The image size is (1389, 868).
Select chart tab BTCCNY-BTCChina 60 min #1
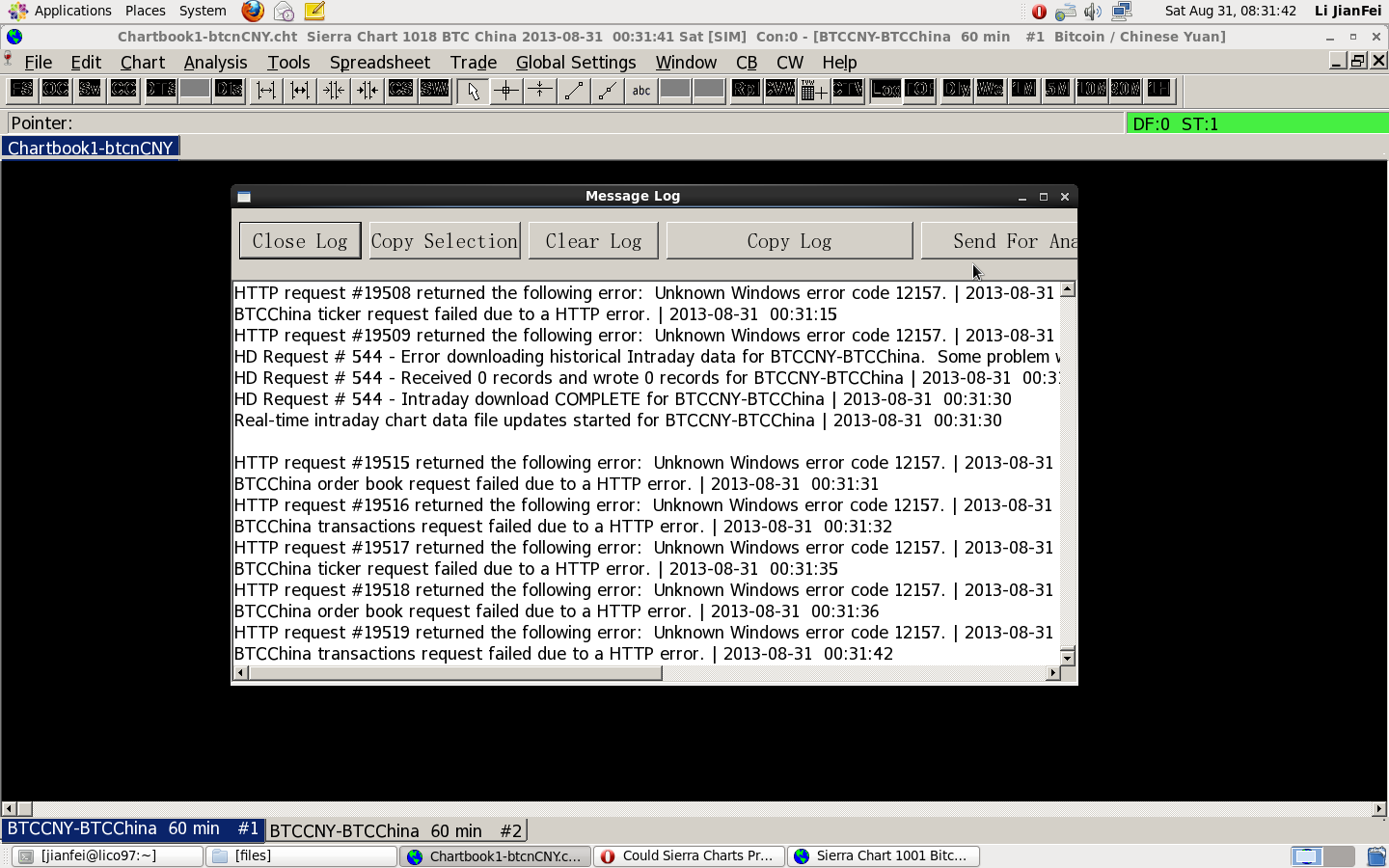pyautogui.click(x=133, y=829)
